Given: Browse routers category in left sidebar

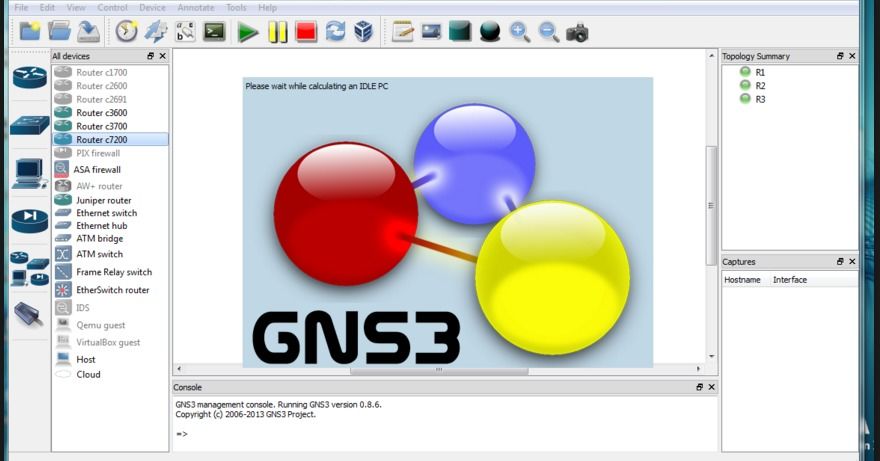Looking at the screenshot, I should tap(30, 77).
